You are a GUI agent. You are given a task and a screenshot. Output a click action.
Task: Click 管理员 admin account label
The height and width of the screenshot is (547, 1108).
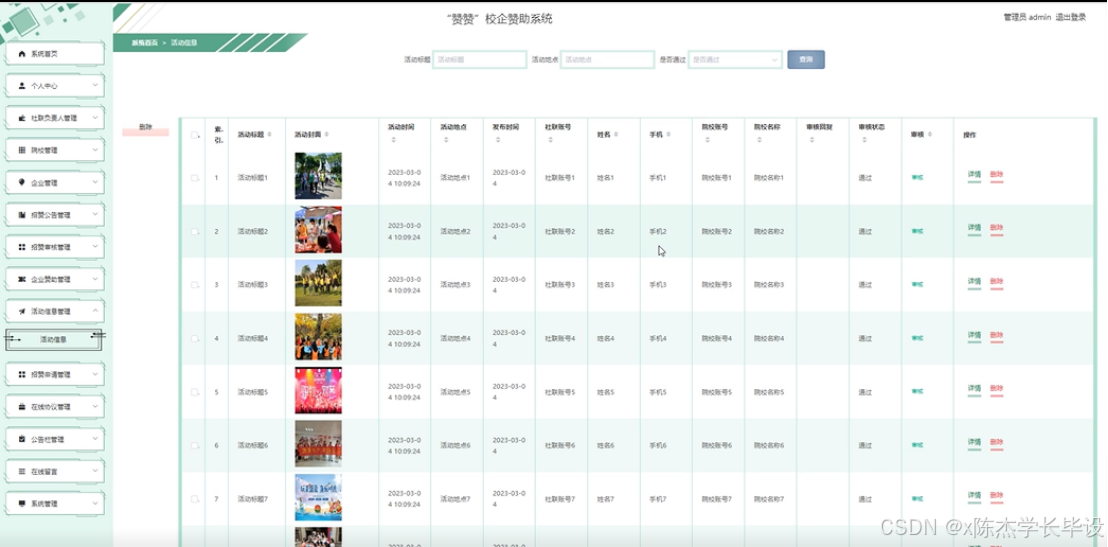[x=1027, y=17]
